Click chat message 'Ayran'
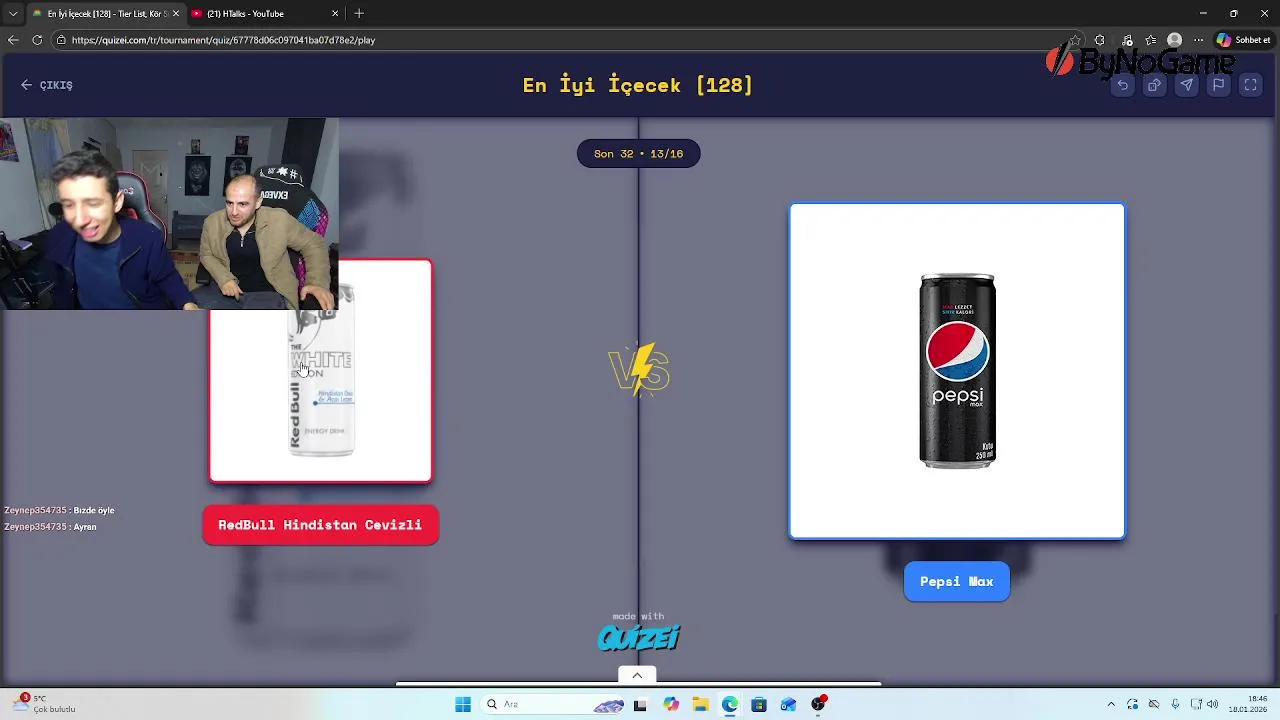The height and width of the screenshot is (720, 1280). point(85,526)
